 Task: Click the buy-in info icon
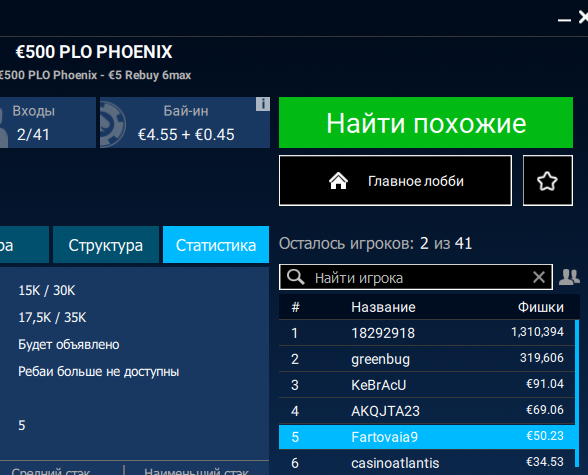tap(262, 104)
